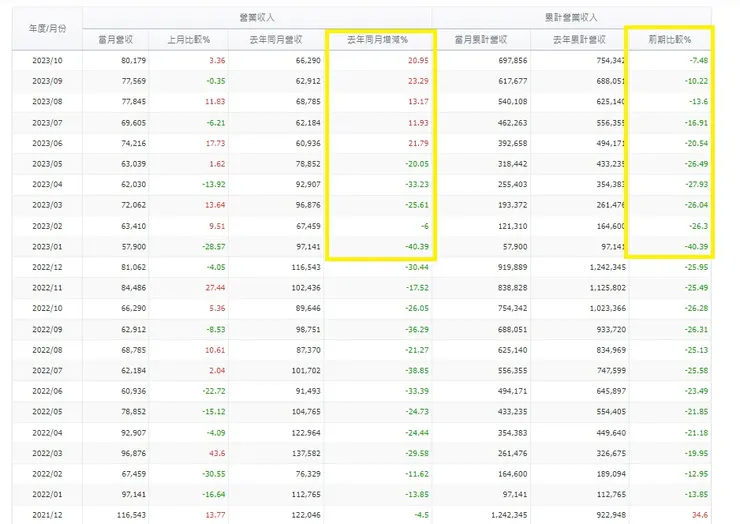
Task: Select the 2023/10 row date cell
Action: coord(47,60)
